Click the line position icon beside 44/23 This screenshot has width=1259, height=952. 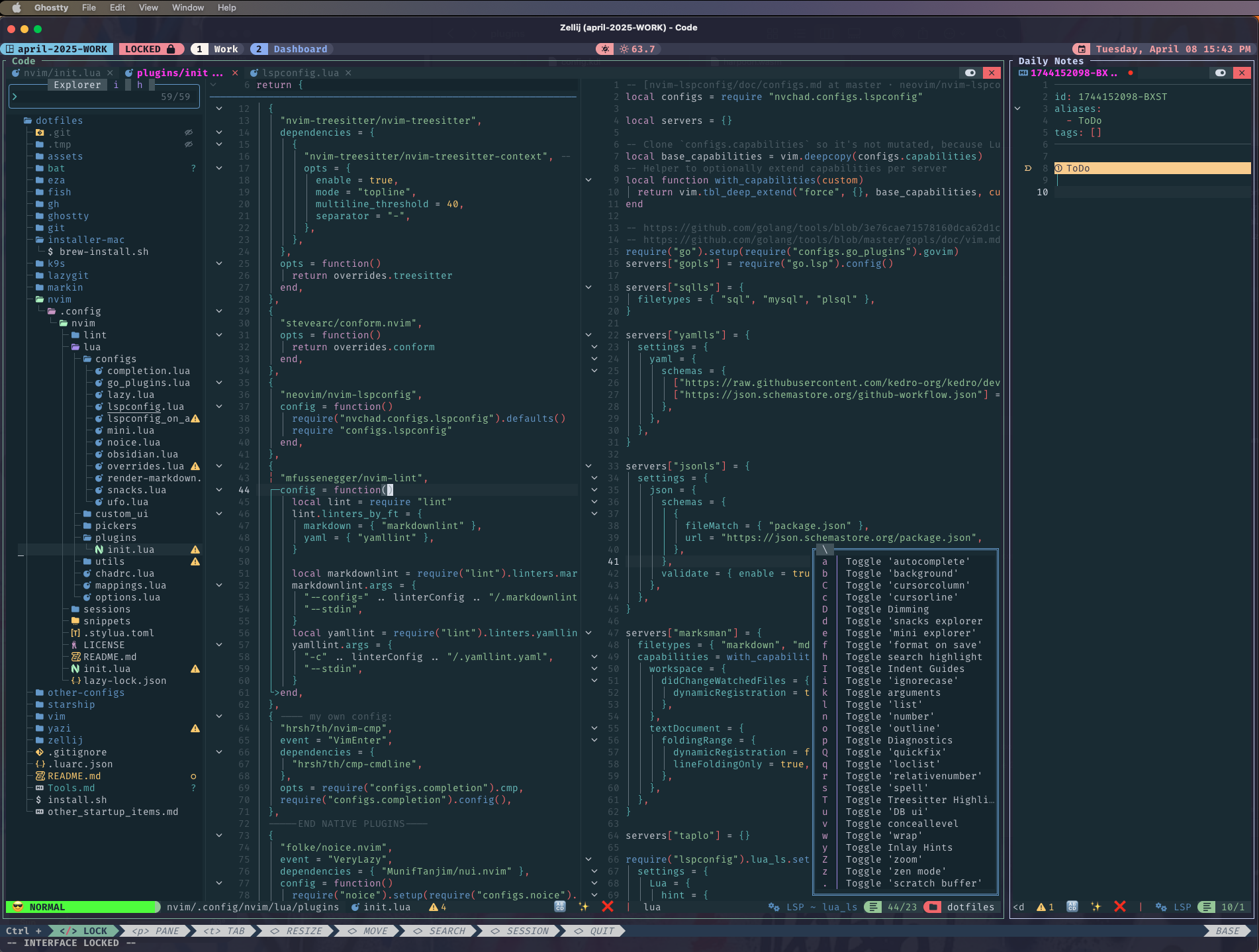tap(874, 907)
